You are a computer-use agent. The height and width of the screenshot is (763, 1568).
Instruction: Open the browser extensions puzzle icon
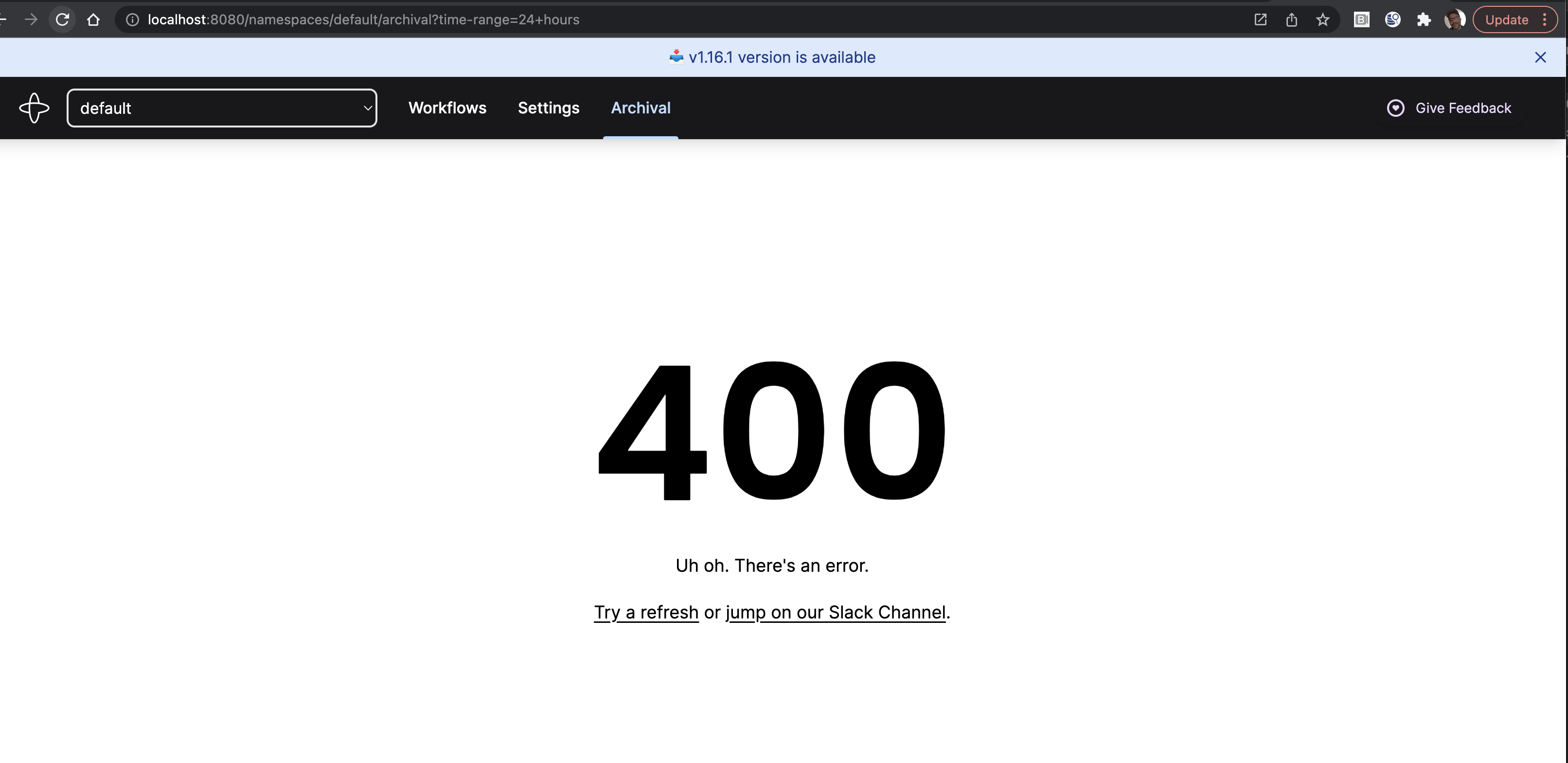point(1424,19)
